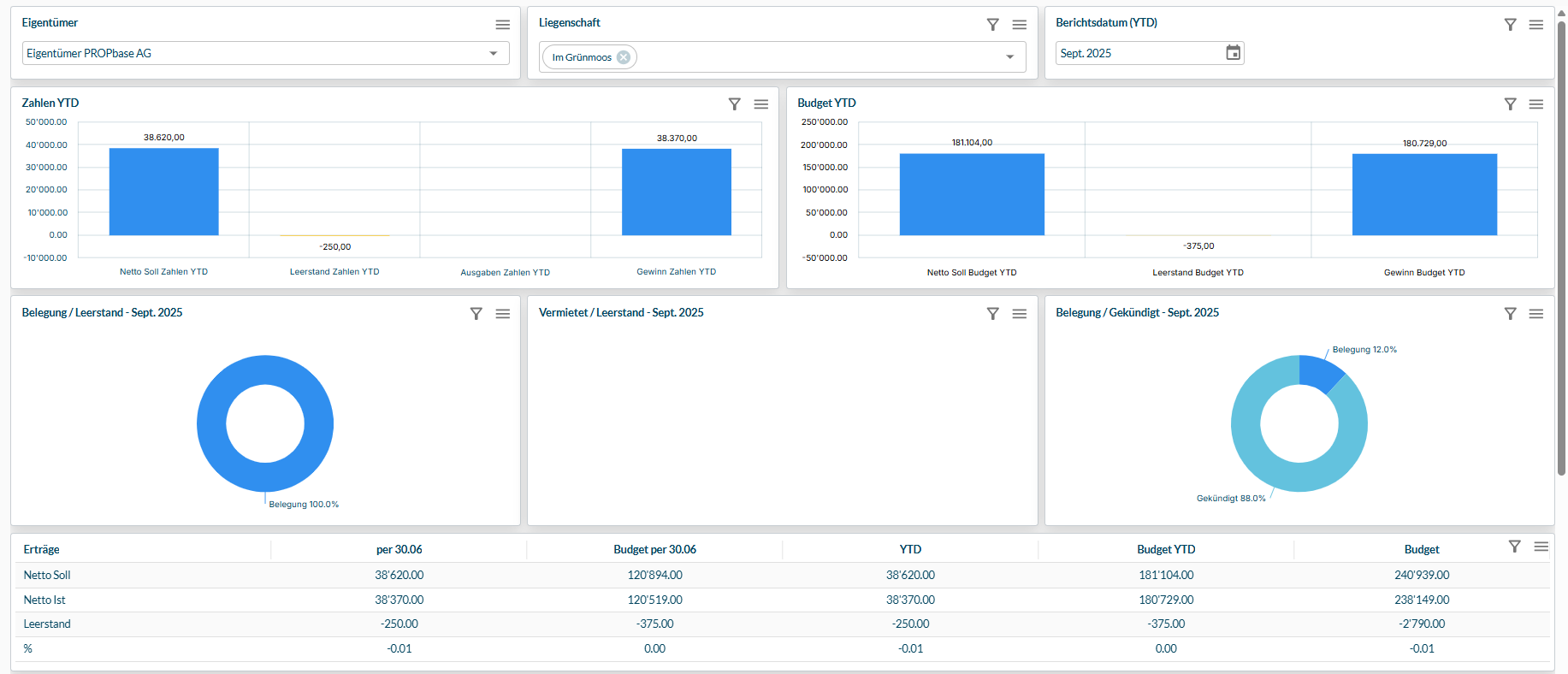Click the filter icon in Belegung / Gekündigt panel
The image size is (1568, 674).
pos(1510,314)
